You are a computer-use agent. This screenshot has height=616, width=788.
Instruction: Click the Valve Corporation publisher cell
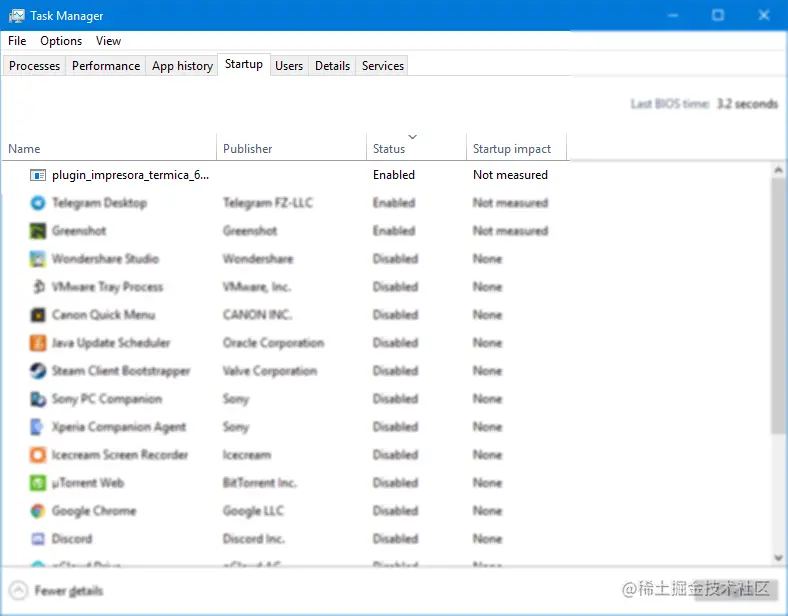coord(270,371)
